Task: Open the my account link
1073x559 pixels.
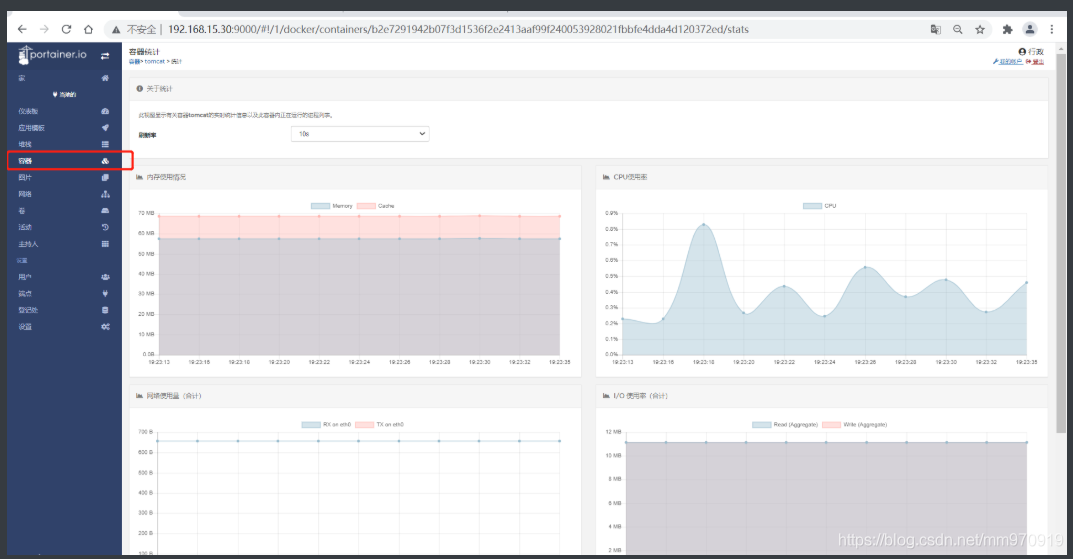Action: [1007, 62]
